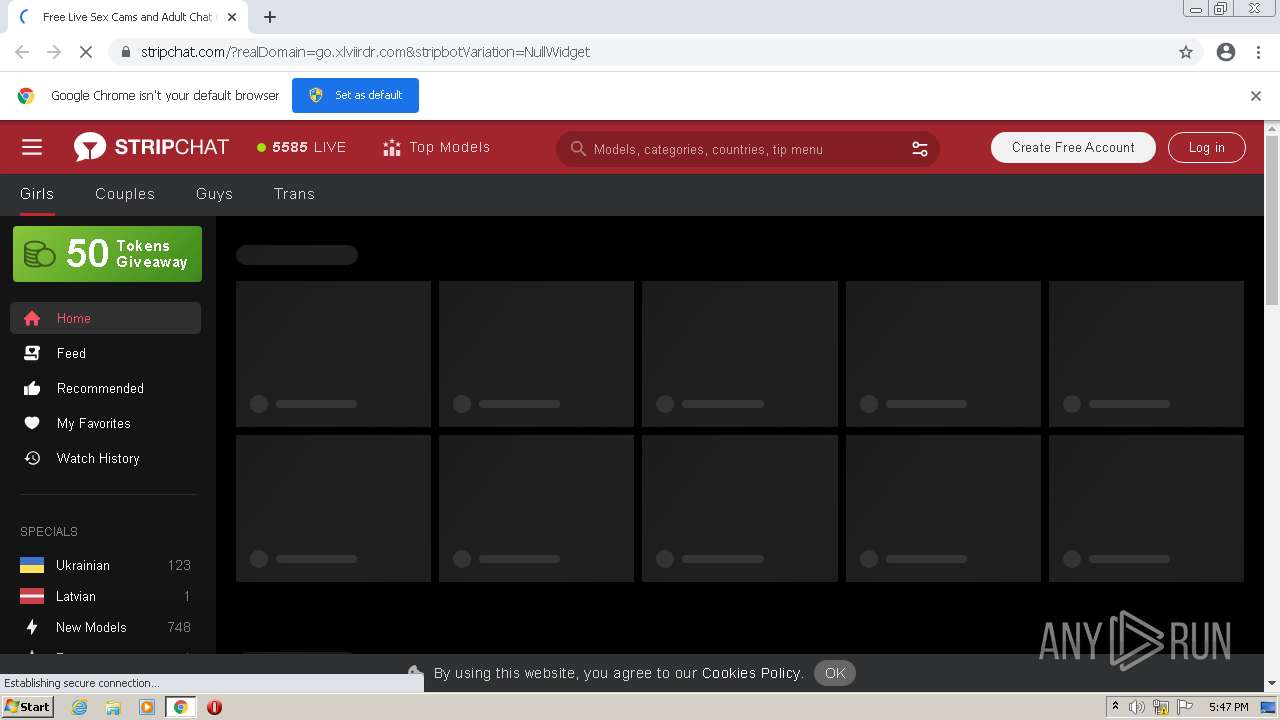Image resolution: width=1280 pixels, height=720 pixels.
Task: Click the red Opera taskbar icon
Action: (x=214, y=707)
